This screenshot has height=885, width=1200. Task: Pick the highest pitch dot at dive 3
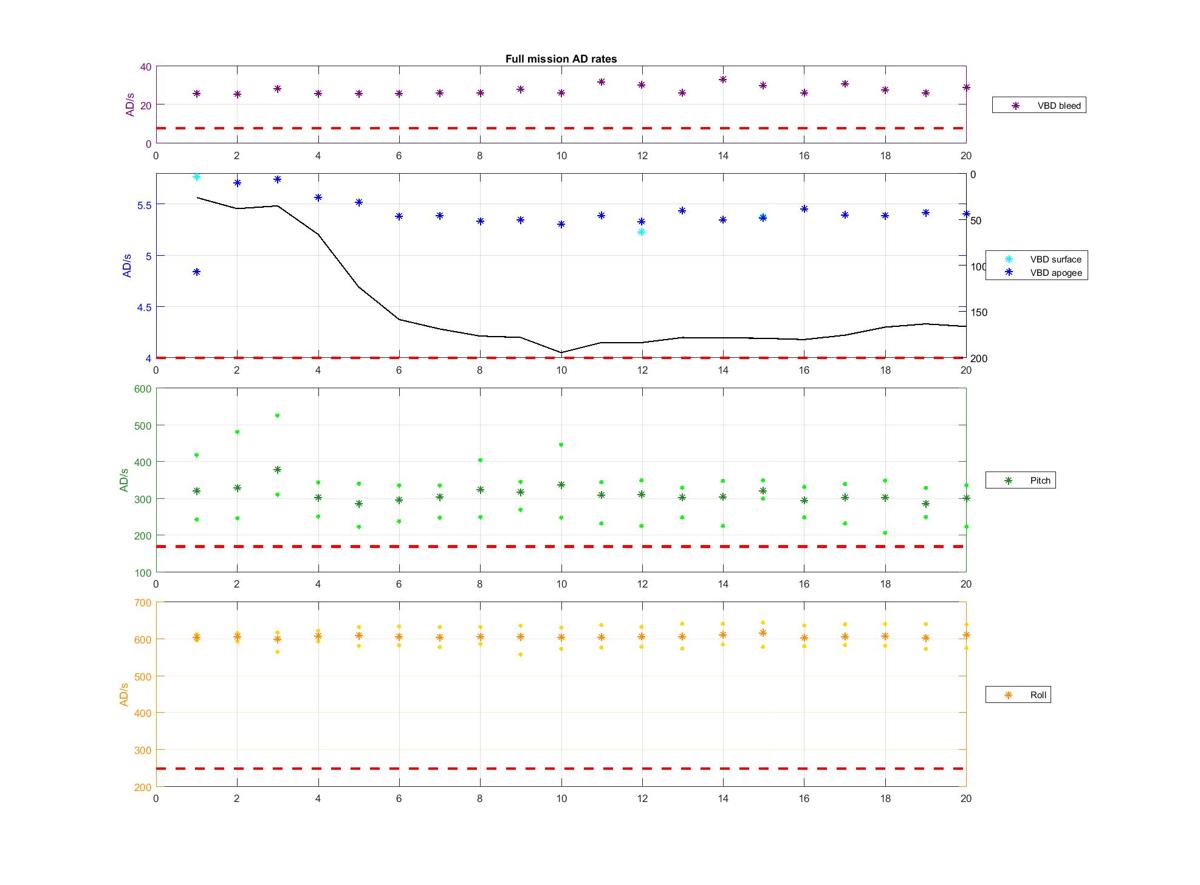click(x=277, y=415)
